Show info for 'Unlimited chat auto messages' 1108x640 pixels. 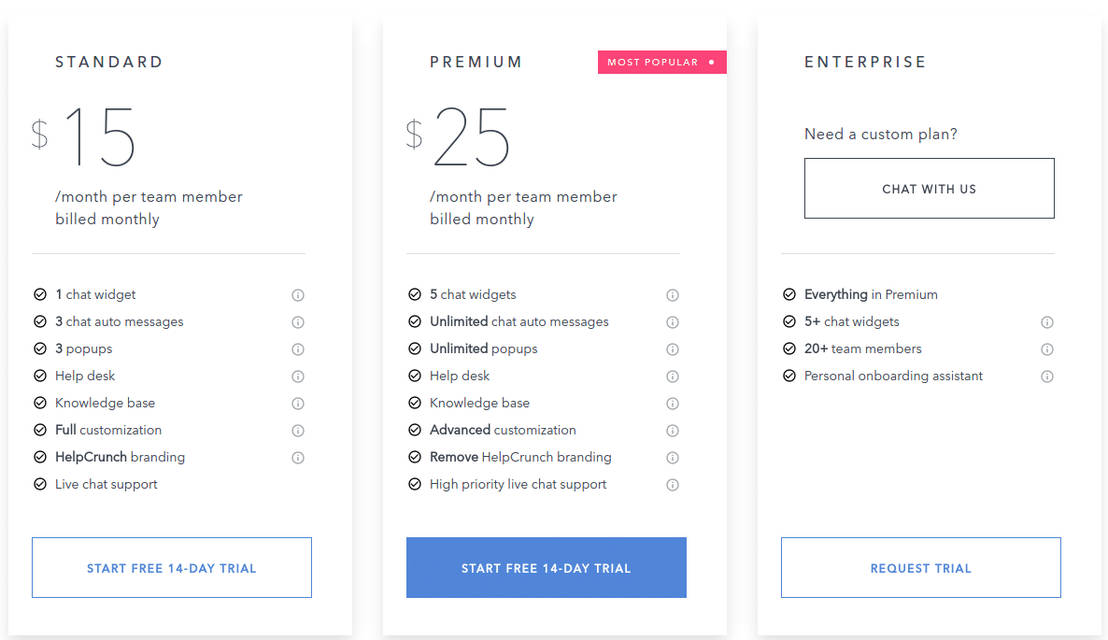[672, 322]
